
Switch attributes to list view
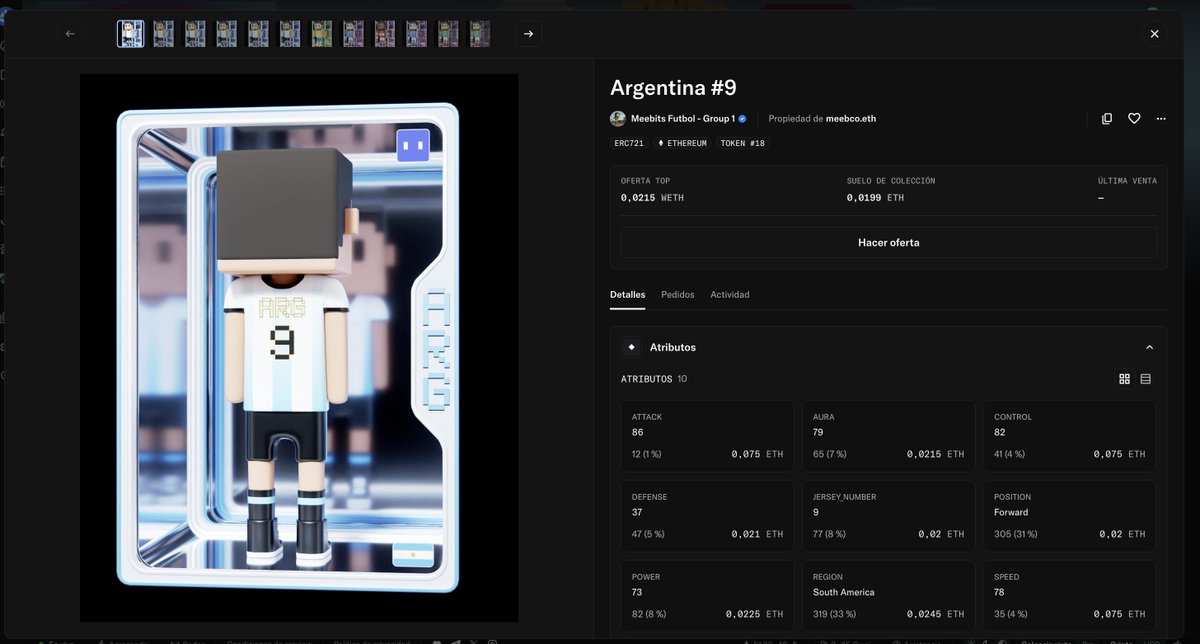tap(1146, 379)
